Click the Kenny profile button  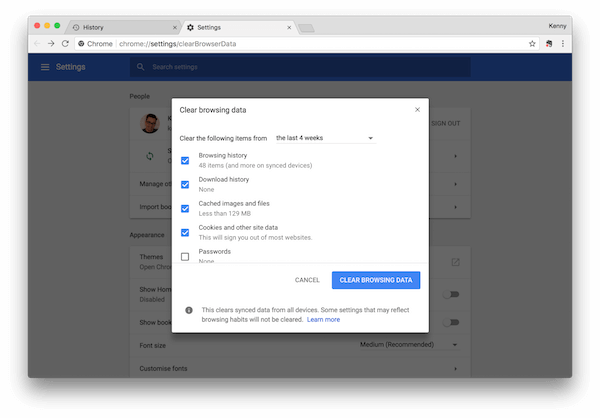point(557,26)
